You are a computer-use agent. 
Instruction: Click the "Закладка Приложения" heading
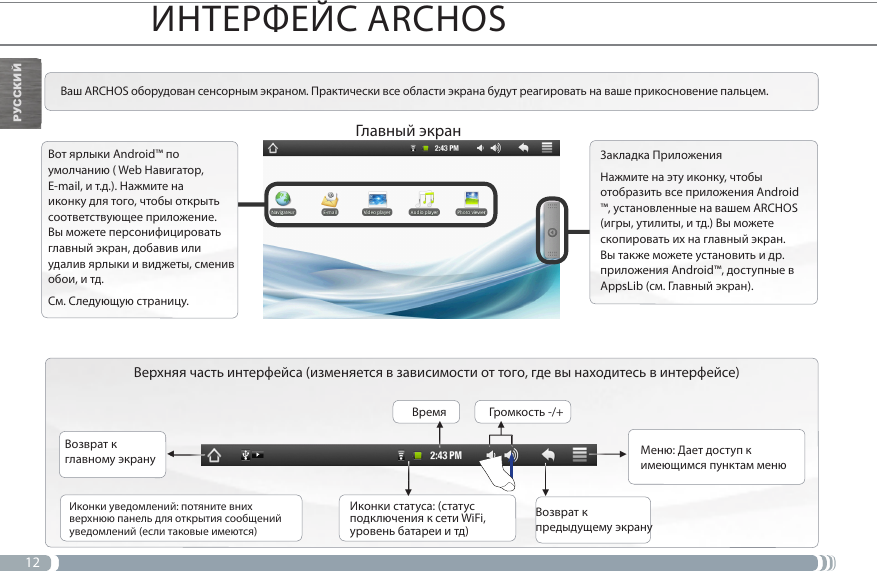(x=661, y=155)
